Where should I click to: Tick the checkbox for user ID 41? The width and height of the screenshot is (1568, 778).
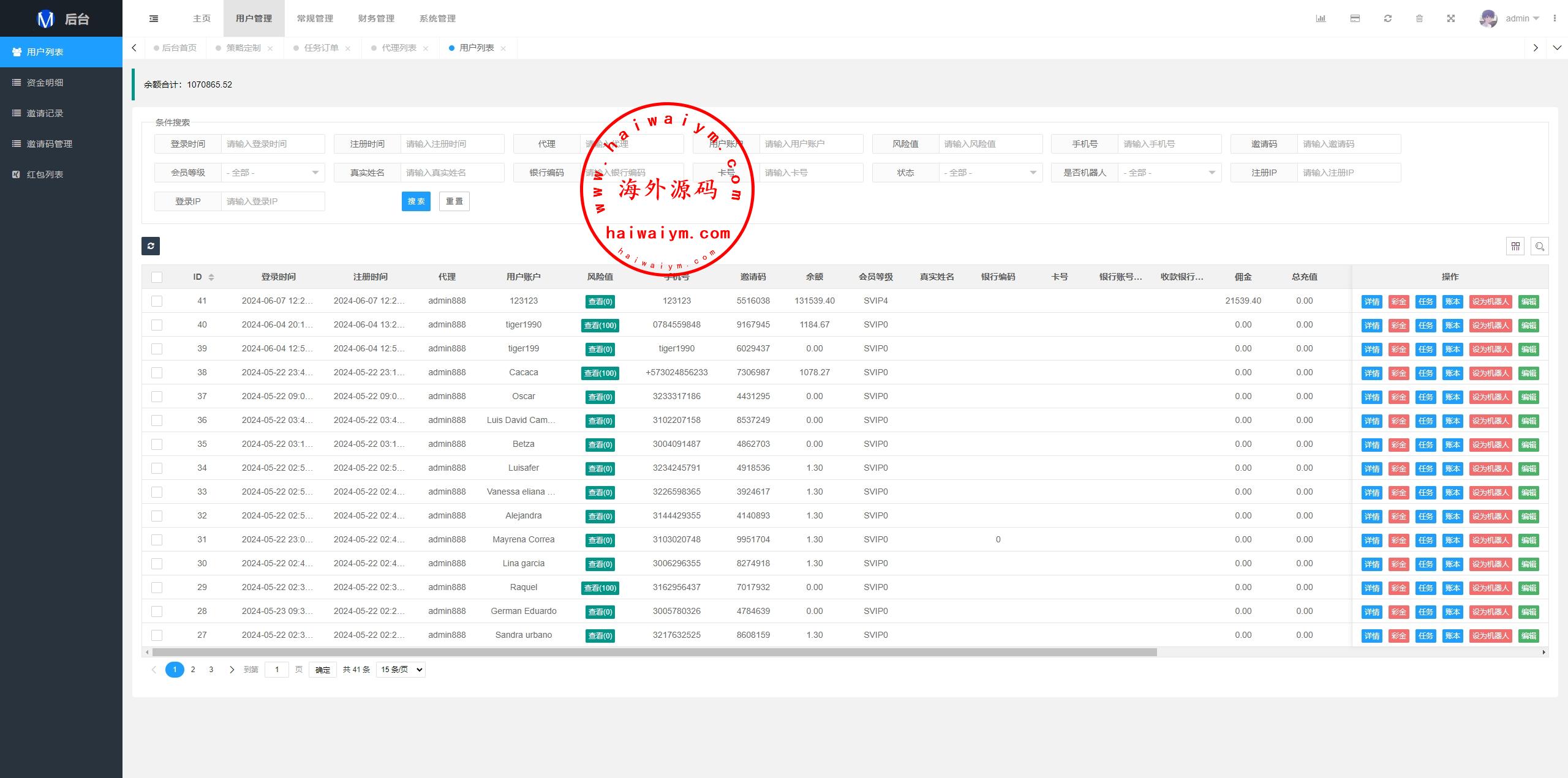click(157, 301)
